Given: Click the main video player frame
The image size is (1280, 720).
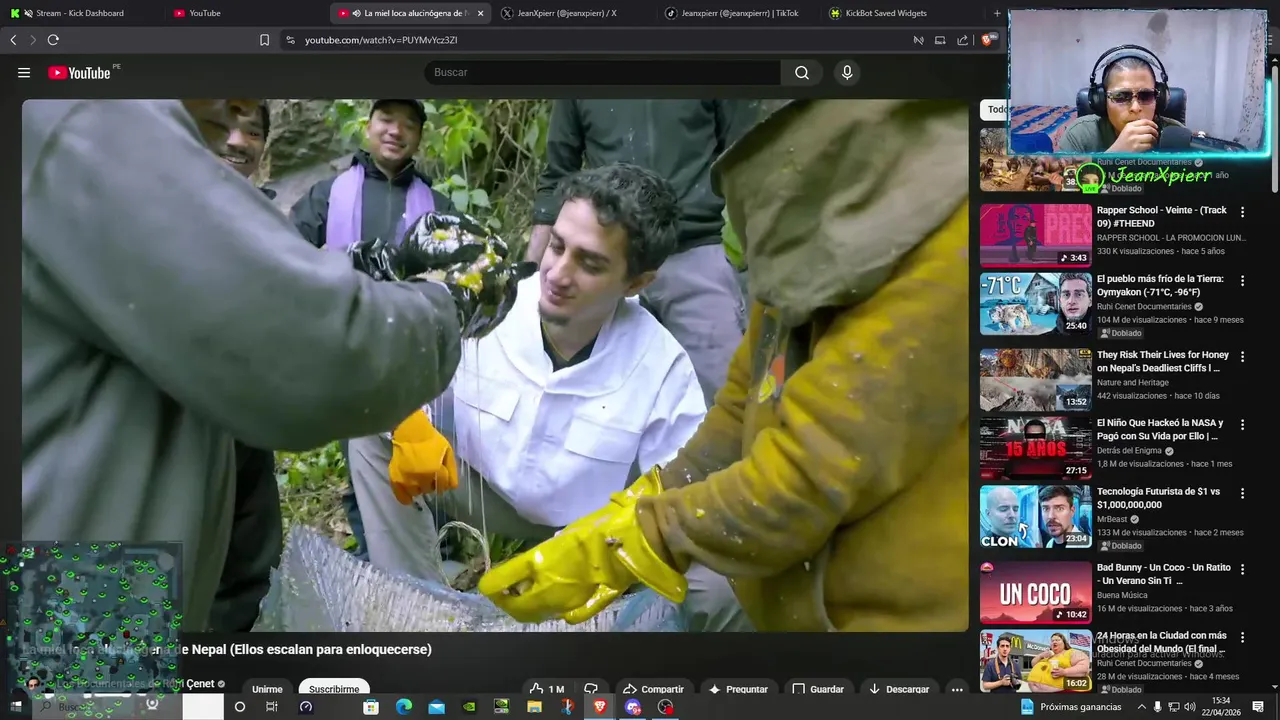Looking at the screenshot, I should pos(495,365).
